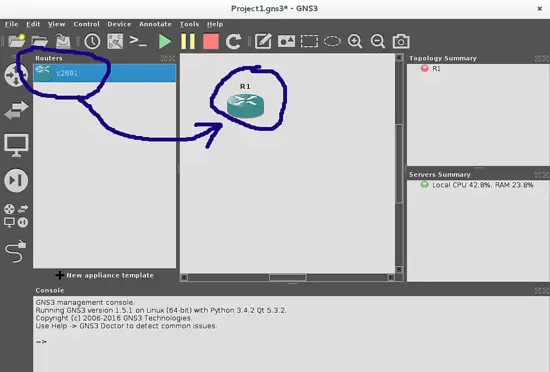
Task: Suspend all devices with yellow pause
Action: (188, 41)
